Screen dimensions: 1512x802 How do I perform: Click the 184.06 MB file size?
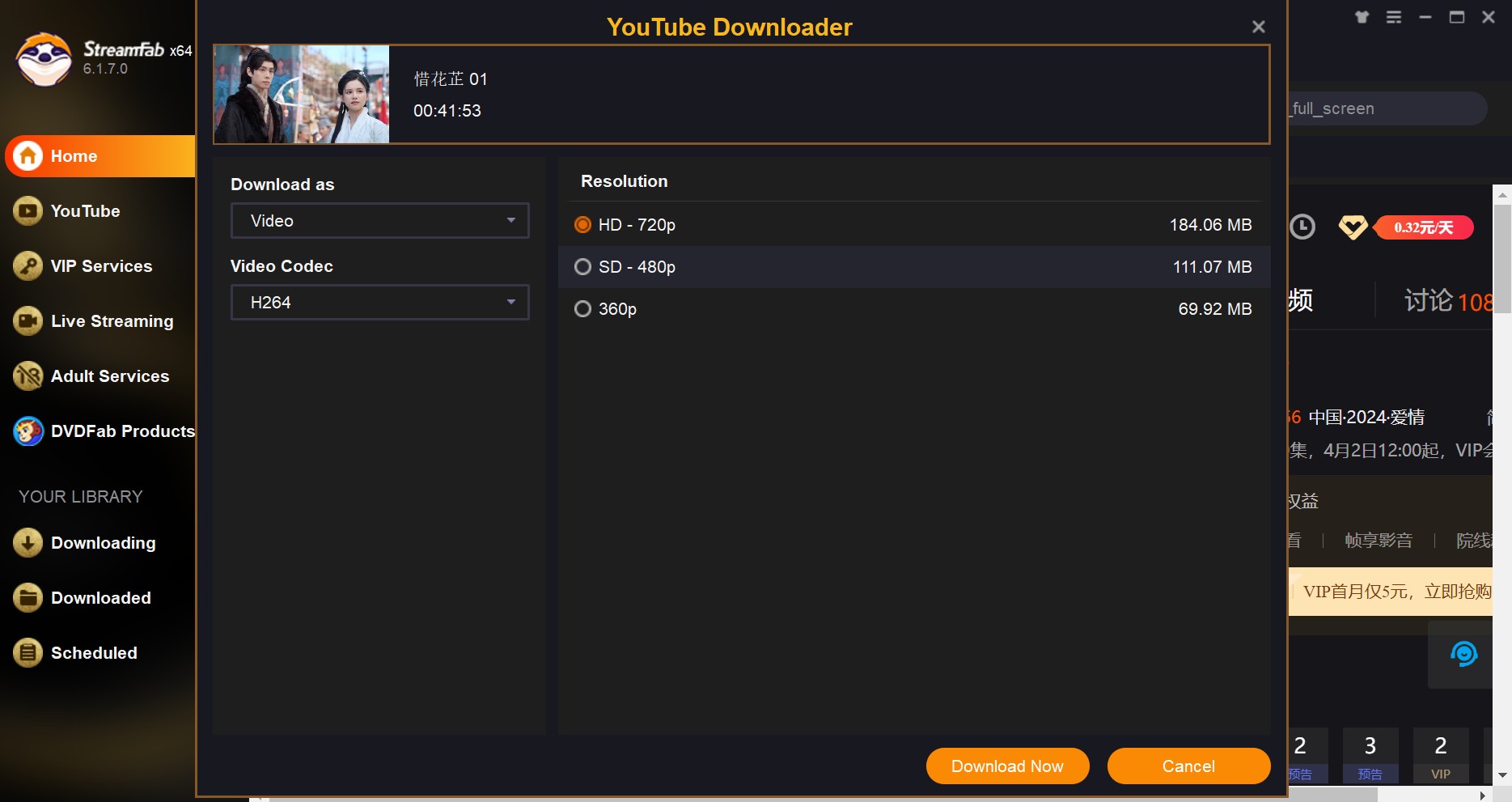tap(1210, 225)
